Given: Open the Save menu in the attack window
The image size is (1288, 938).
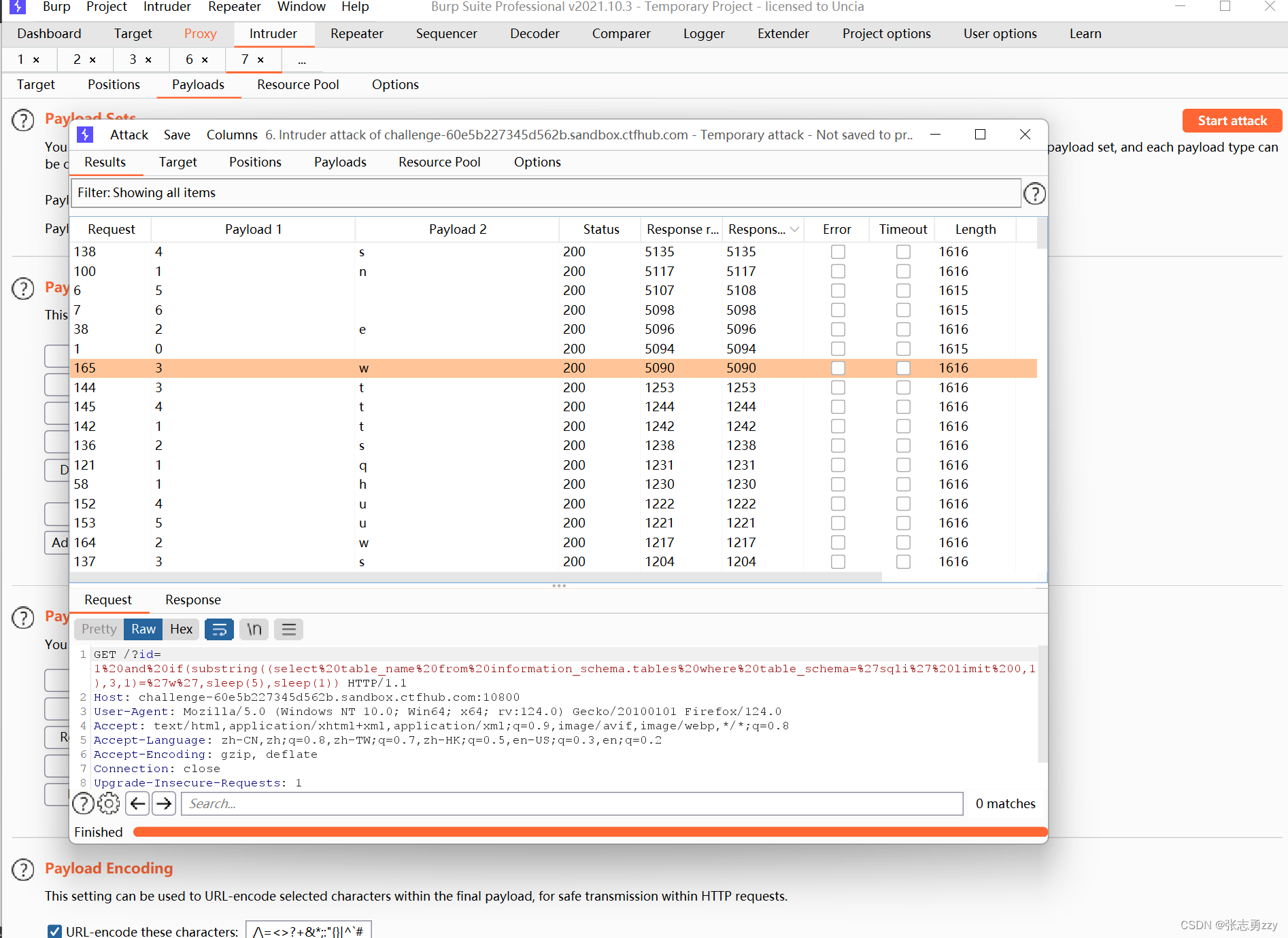Looking at the screenshot, I should point(177,135).
